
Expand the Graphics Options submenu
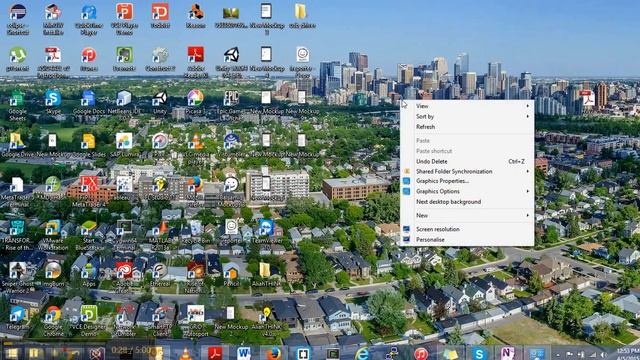click(467, 191)
